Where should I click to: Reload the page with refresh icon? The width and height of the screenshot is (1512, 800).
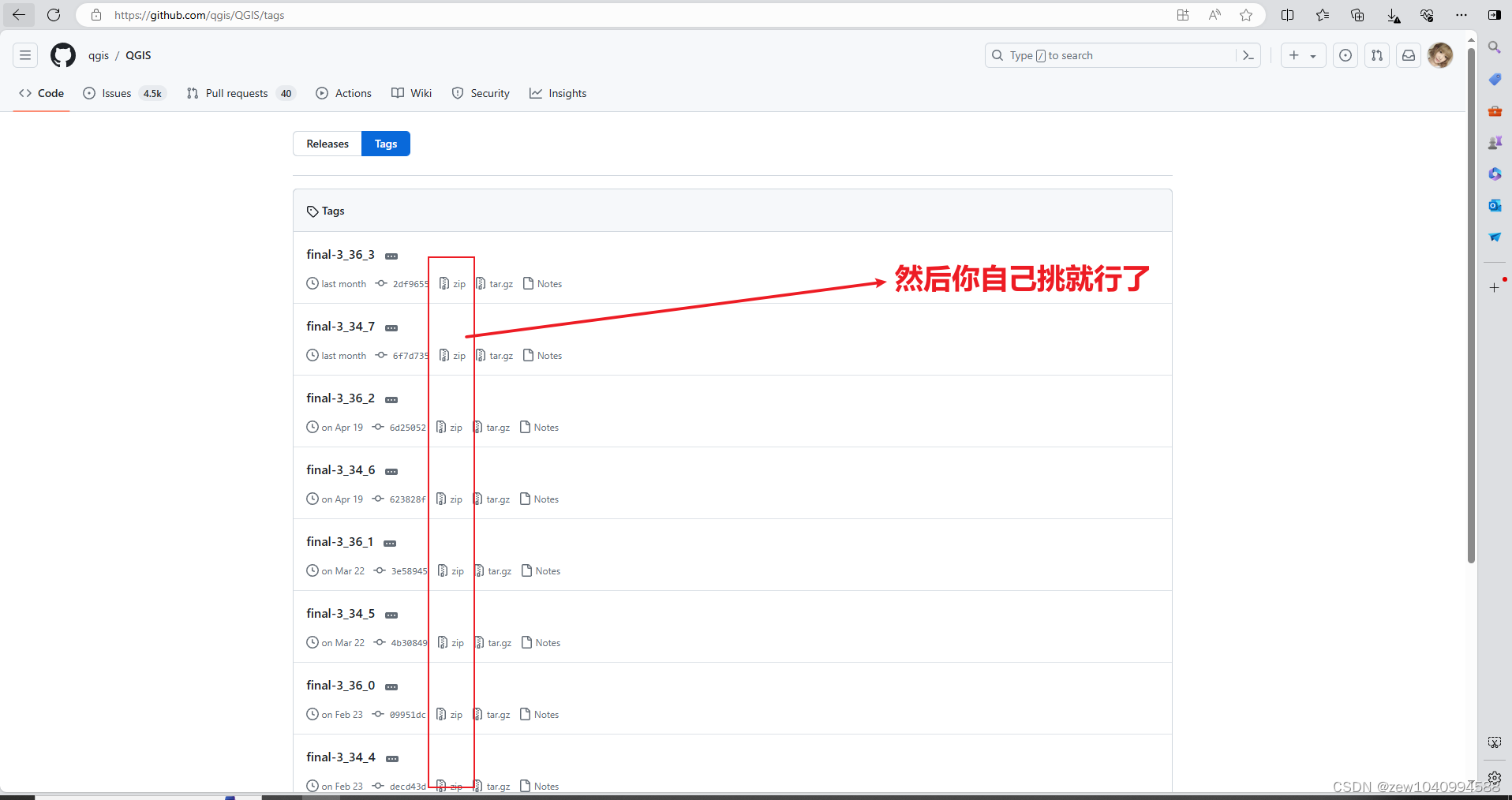(54, 15)
